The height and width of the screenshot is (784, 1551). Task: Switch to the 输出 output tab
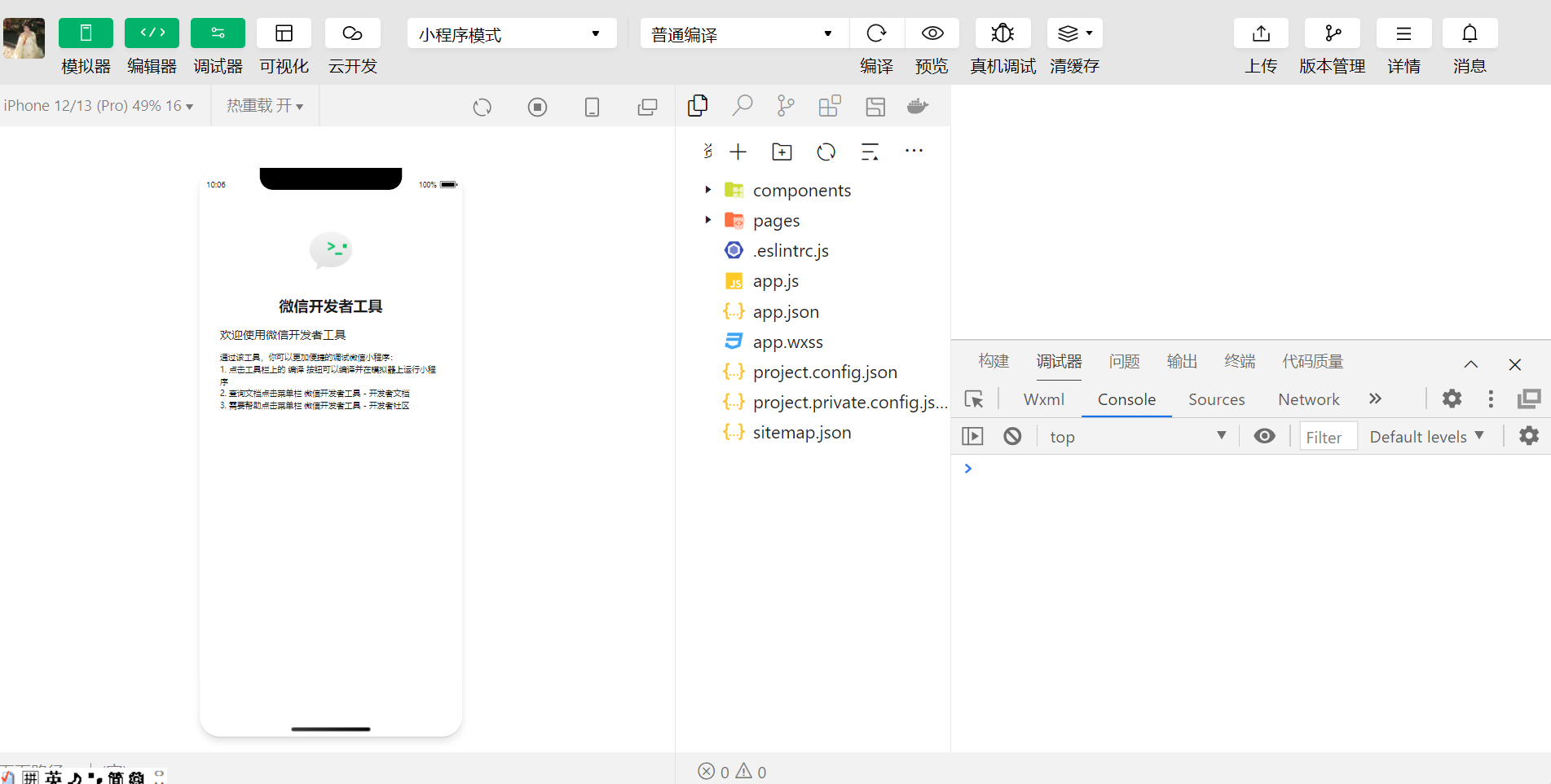point(1182,361)
